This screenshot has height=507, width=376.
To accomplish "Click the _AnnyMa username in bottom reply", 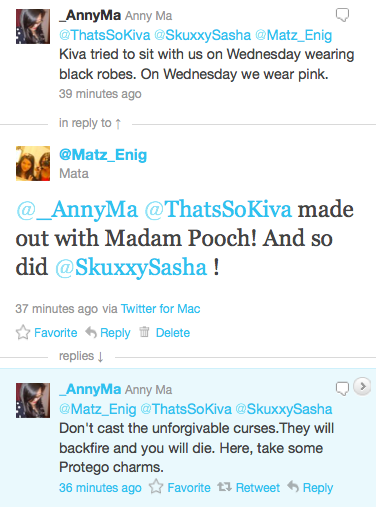I will (x=90, y=389).
